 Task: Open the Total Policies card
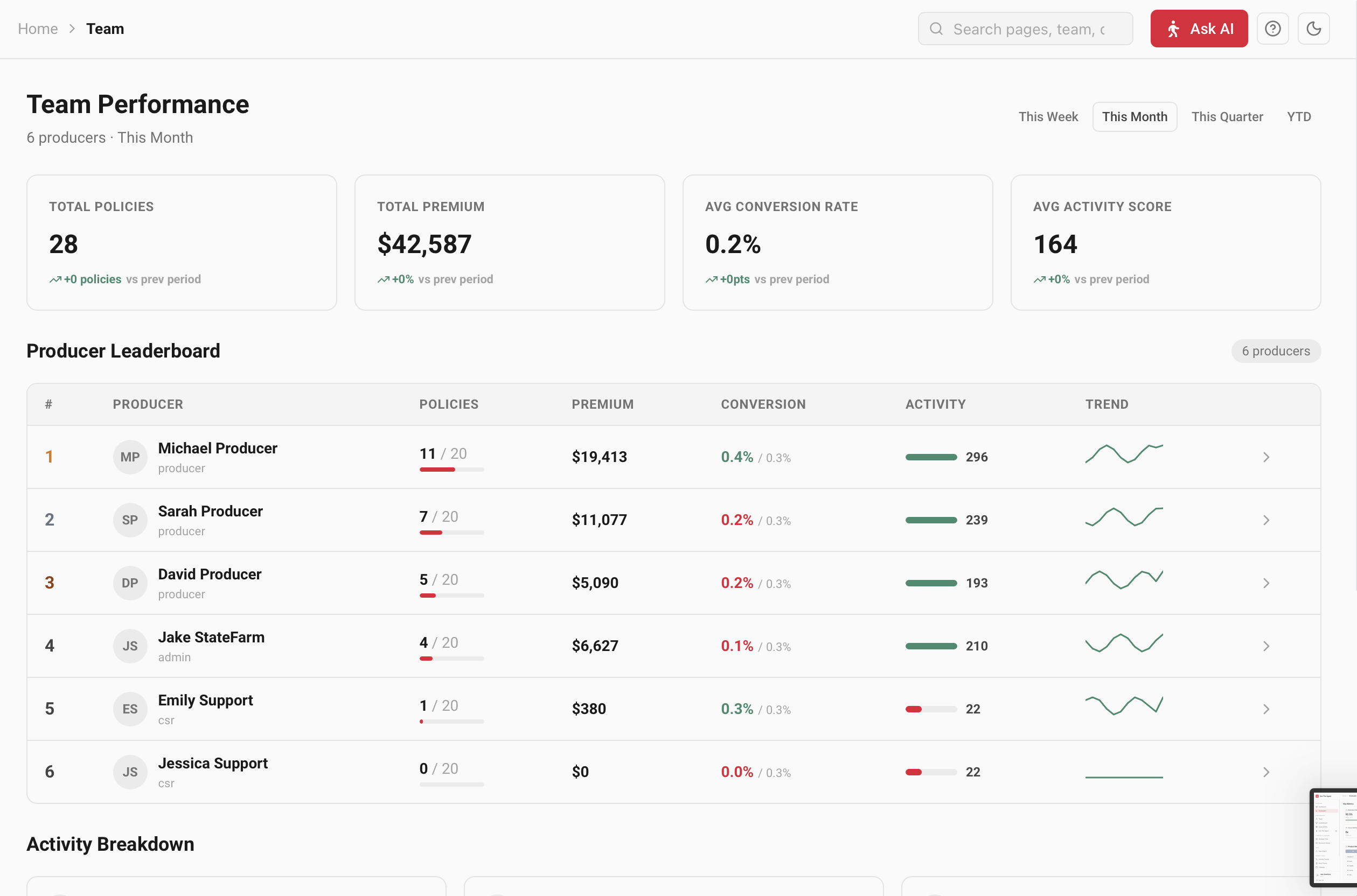pos(182,243)
